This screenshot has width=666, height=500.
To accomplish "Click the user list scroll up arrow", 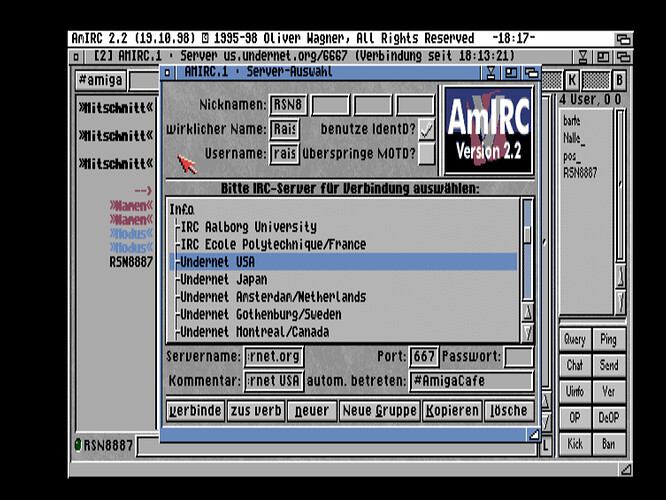I will tap(620, 278).
